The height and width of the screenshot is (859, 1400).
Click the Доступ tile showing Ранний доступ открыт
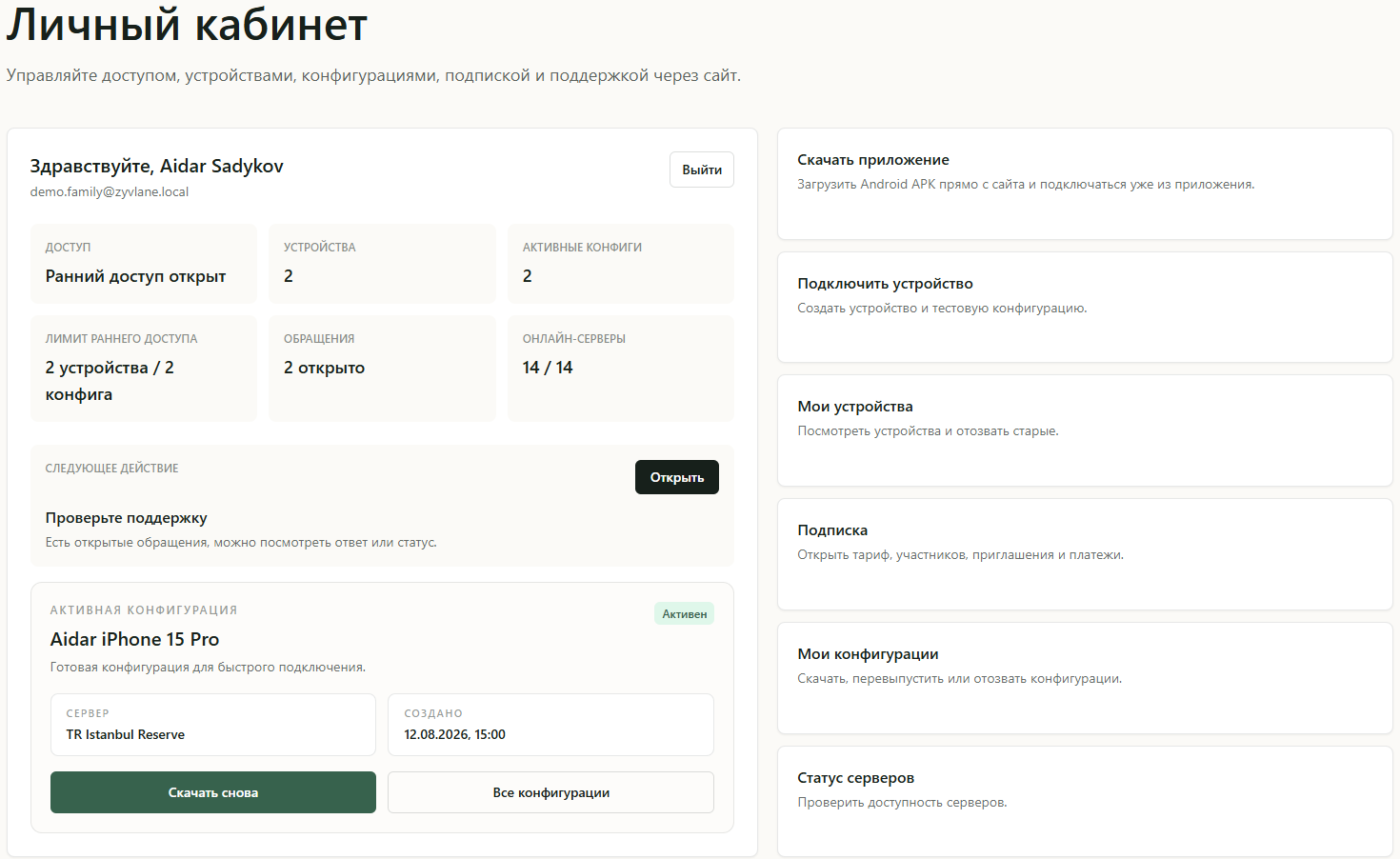click(x=144, y=264)
